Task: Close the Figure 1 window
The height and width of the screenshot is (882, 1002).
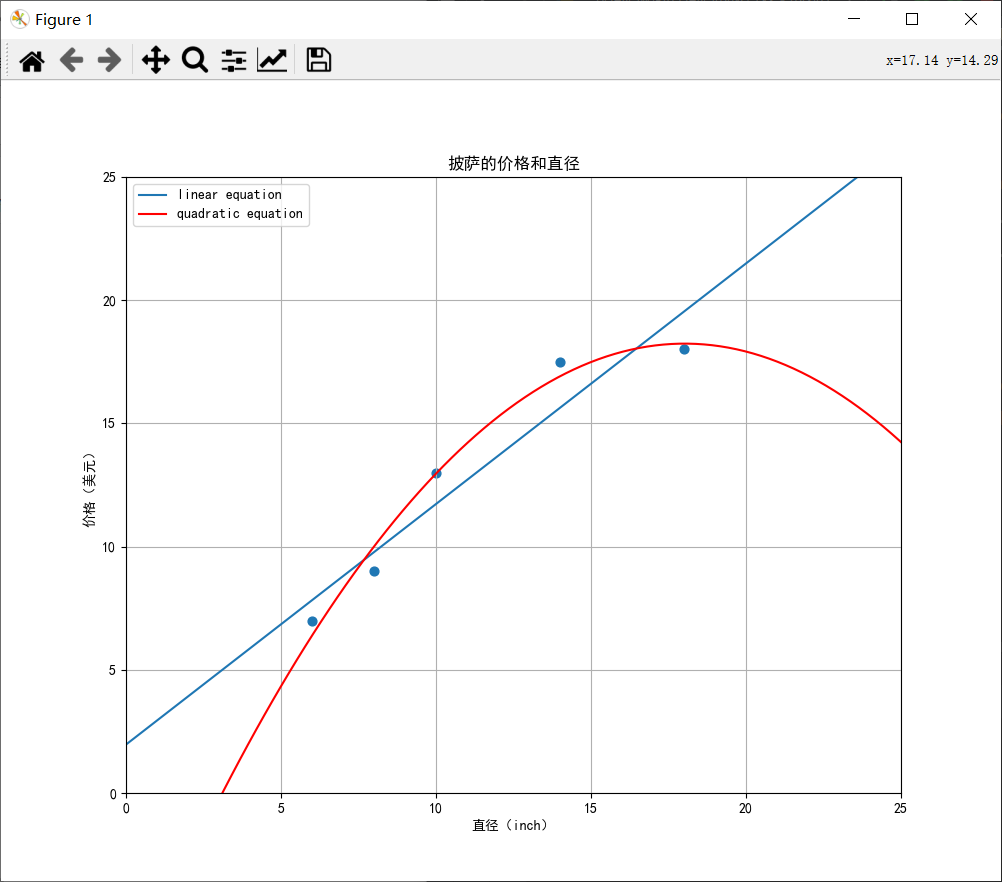Action: coord(971,19)
